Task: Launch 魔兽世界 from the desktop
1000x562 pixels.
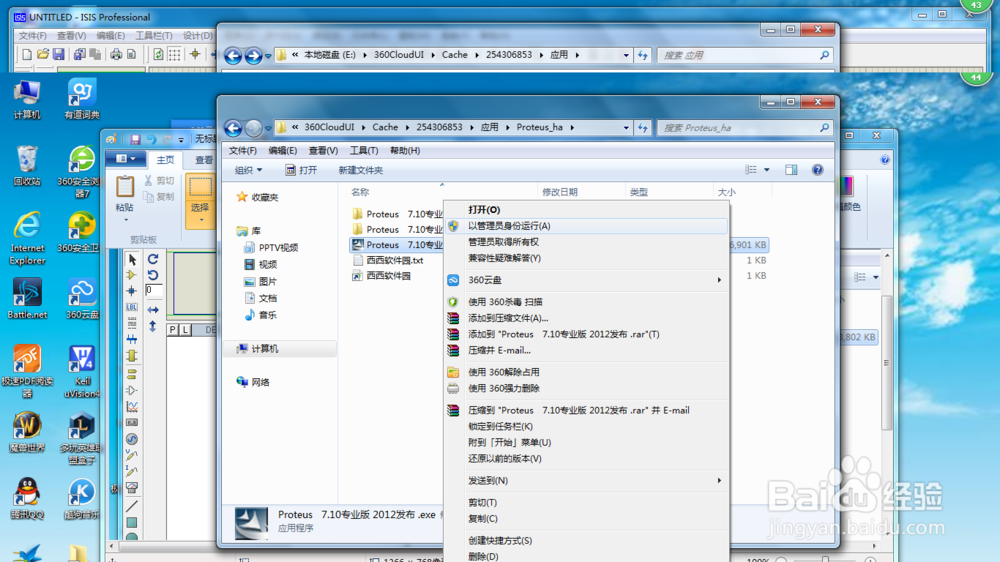Action: click(x=27, y=431)
